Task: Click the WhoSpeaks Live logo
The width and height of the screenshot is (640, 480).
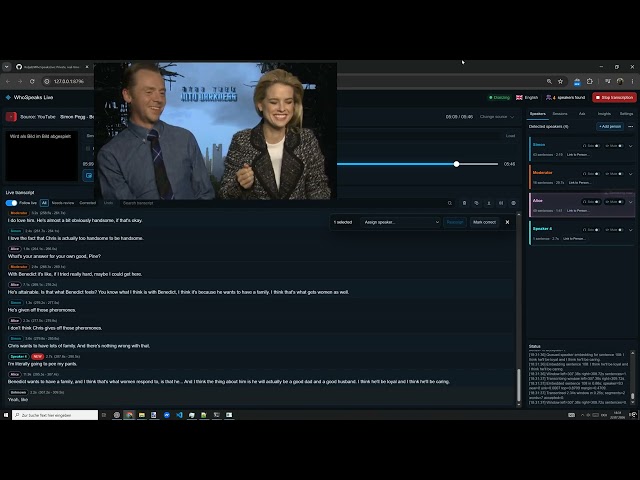Action: 8,97
